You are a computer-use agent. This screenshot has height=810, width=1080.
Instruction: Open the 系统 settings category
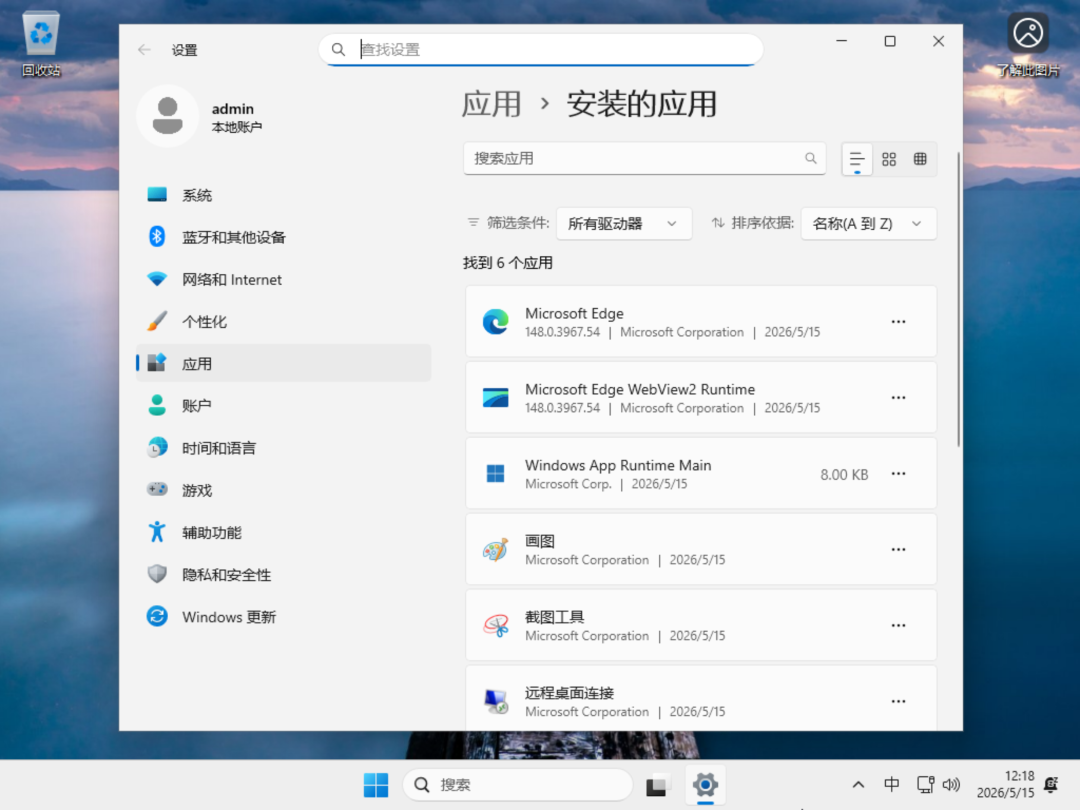(283, 195)
